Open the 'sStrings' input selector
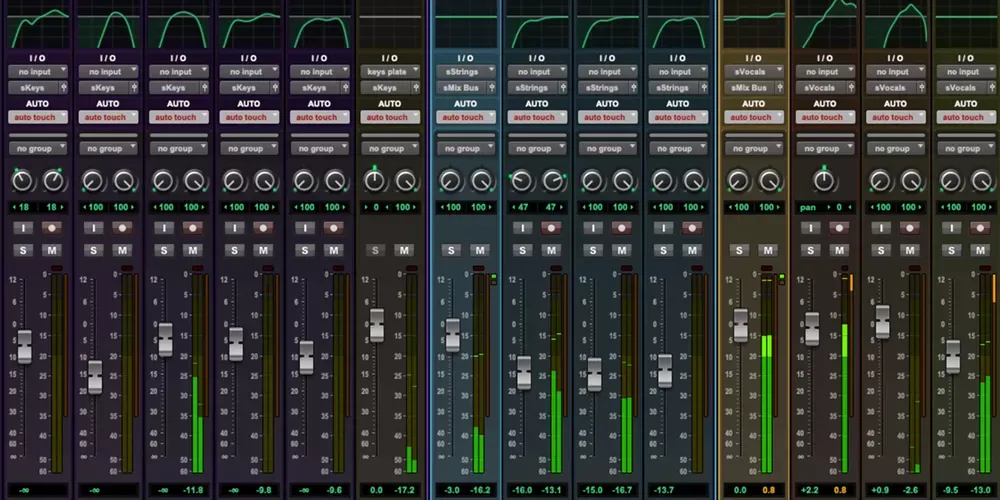The width and height of the screenshot is (1000, 500). click(x=466, y=71)
